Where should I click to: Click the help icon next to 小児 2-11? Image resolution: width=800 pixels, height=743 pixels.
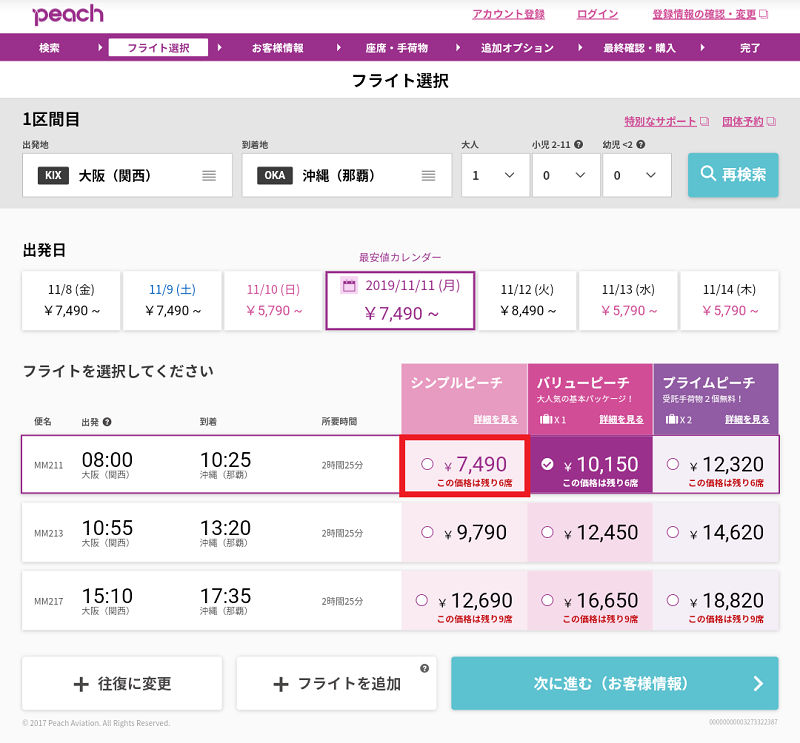coord(578,144)
